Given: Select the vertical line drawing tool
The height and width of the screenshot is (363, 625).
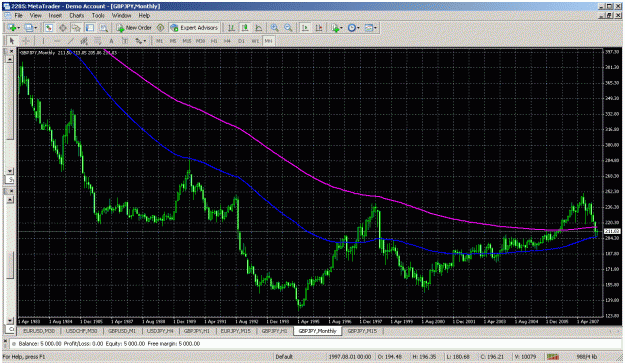Looking at the screenshot, I should pyautogui.click(x=43, y=41).
